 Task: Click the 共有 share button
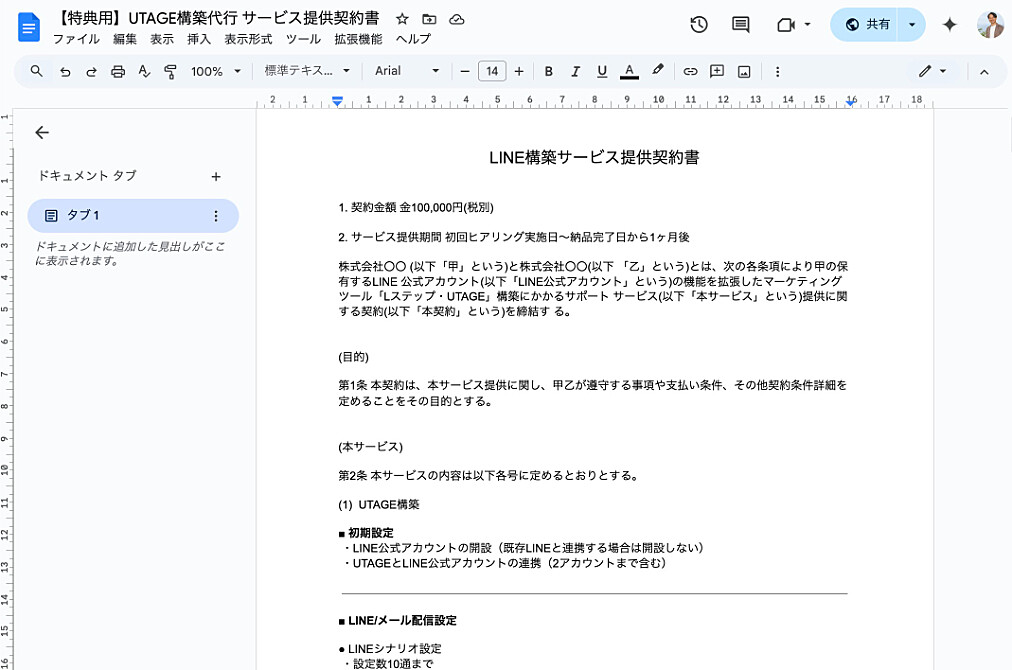click(865, 25)
